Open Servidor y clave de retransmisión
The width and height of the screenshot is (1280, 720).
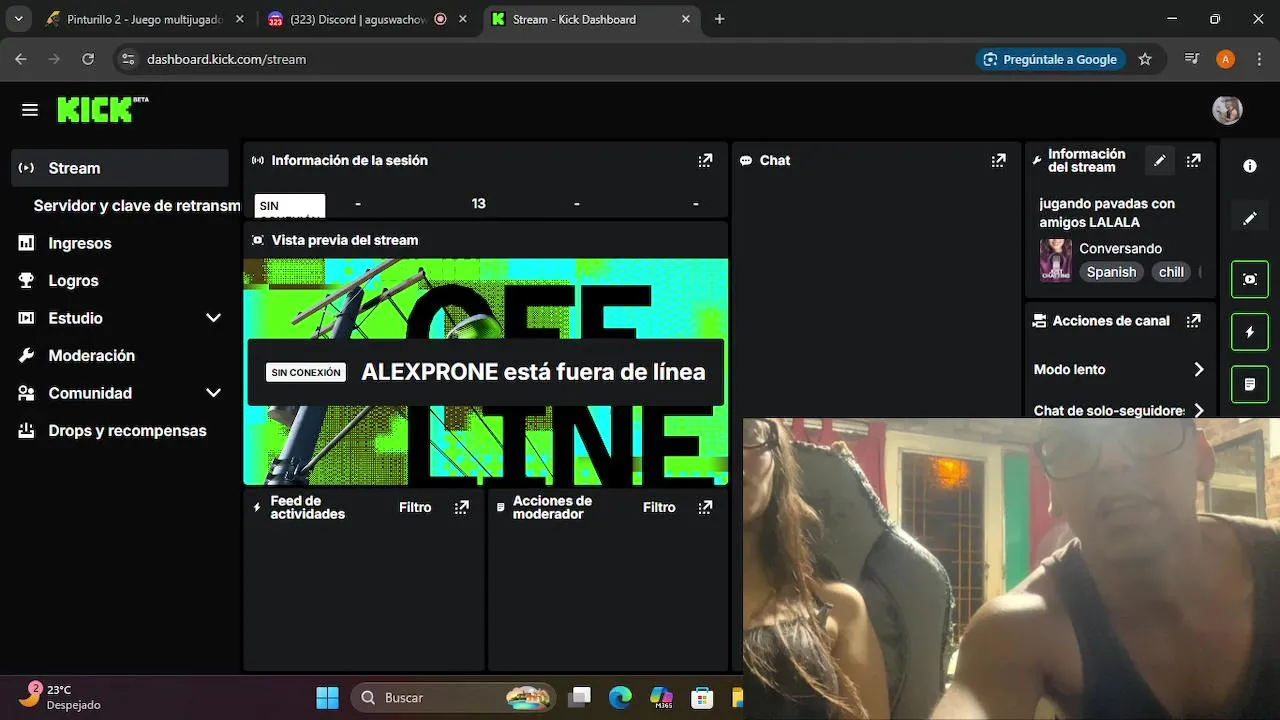click(x=137, y=206)
